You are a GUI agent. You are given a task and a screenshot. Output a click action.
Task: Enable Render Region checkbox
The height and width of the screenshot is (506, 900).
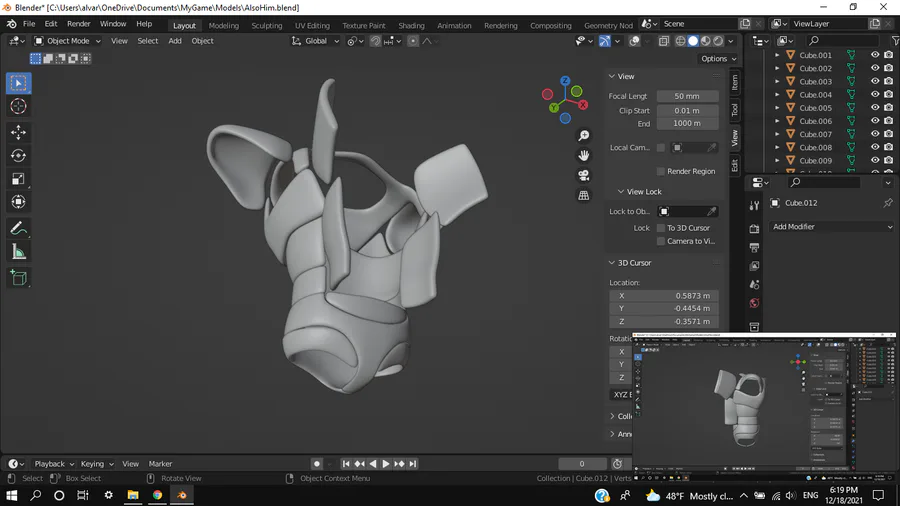click(x=661, y=172)
